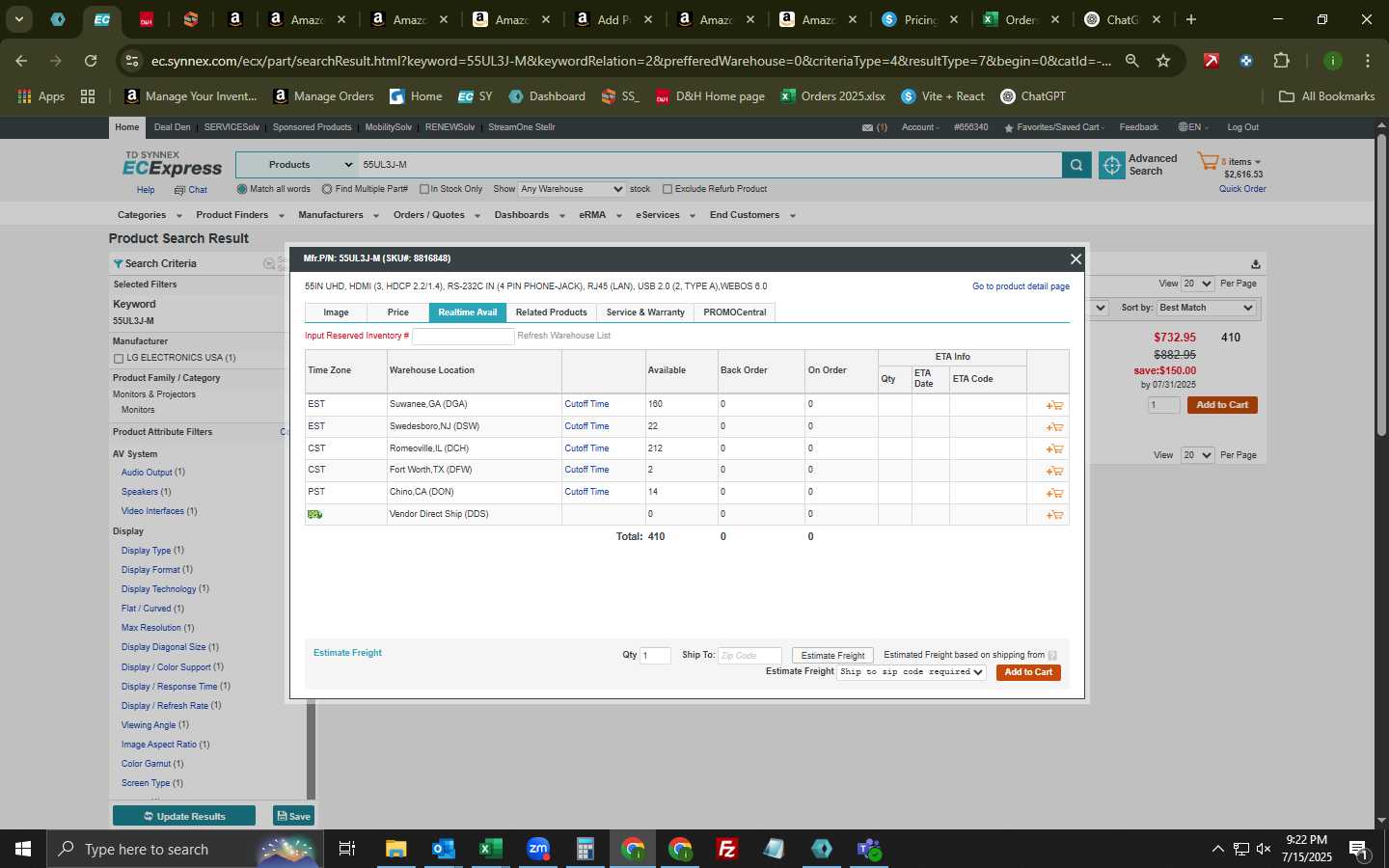Open Microsoft Teams from the taskbar
The width and height of the screenshot is (1389, 868).
coord(869,849)
